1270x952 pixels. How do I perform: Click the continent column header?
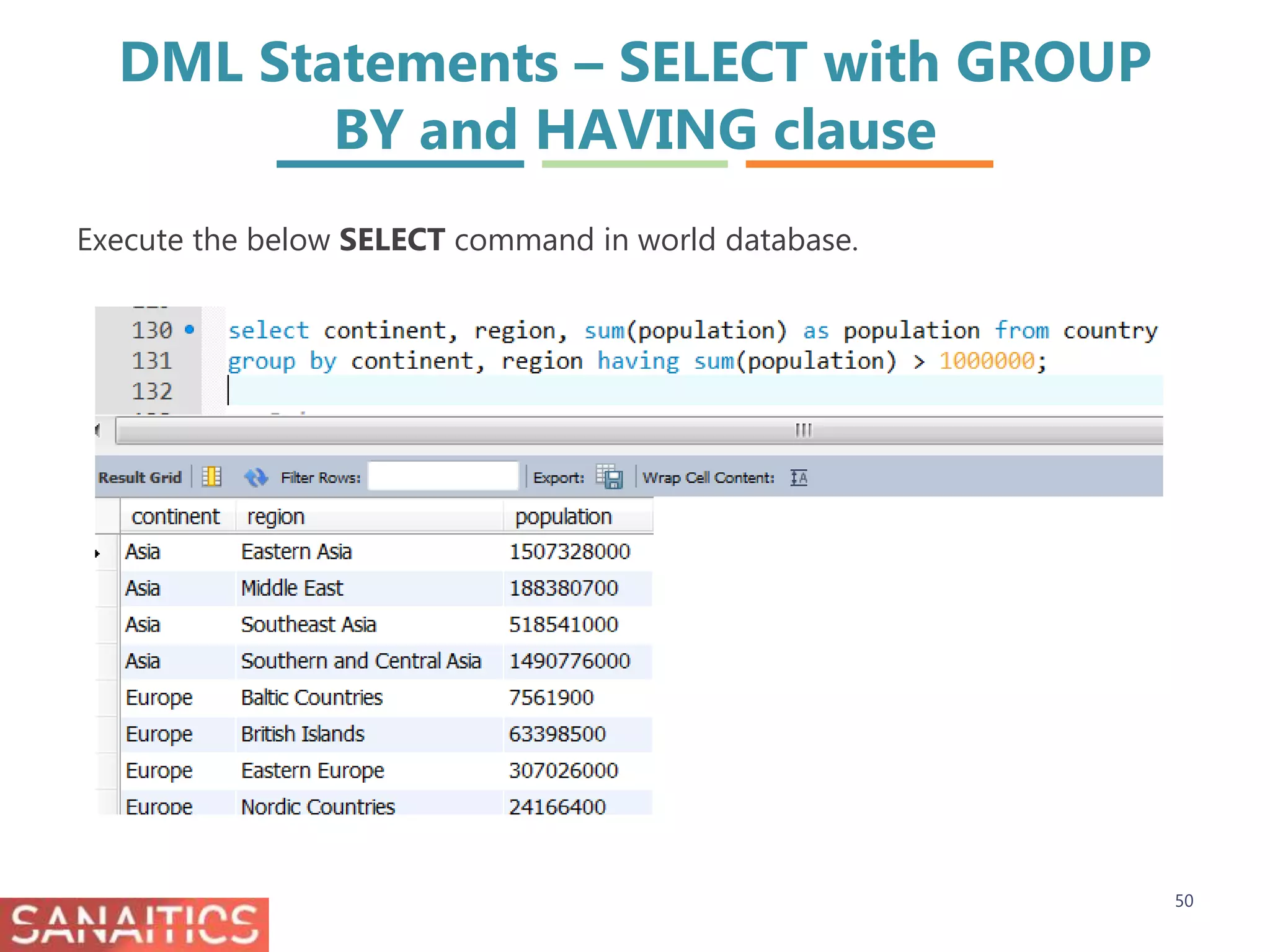(x=177, y=516)
